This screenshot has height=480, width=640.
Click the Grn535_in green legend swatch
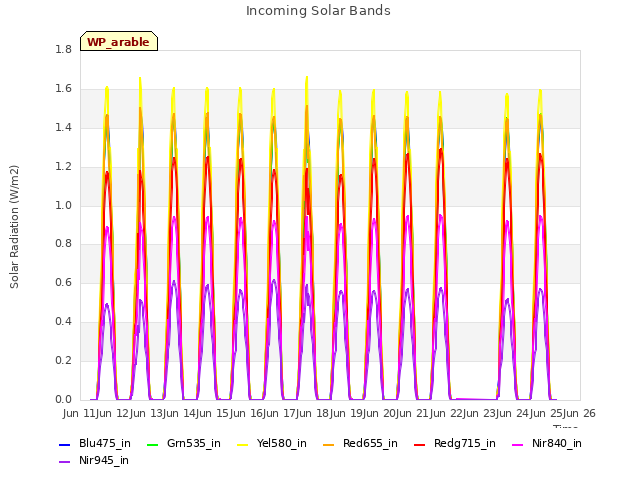[x=152, y=445]
